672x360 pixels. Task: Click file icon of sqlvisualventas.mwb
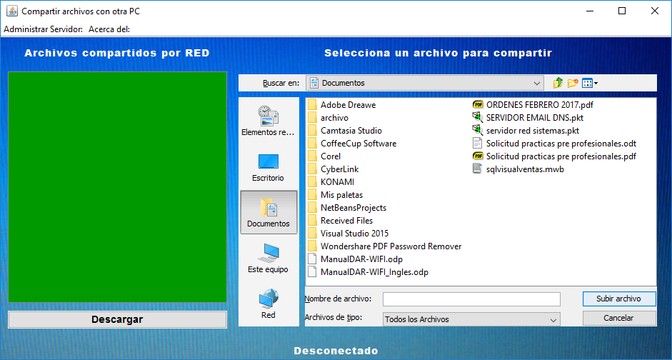(477, 169)
